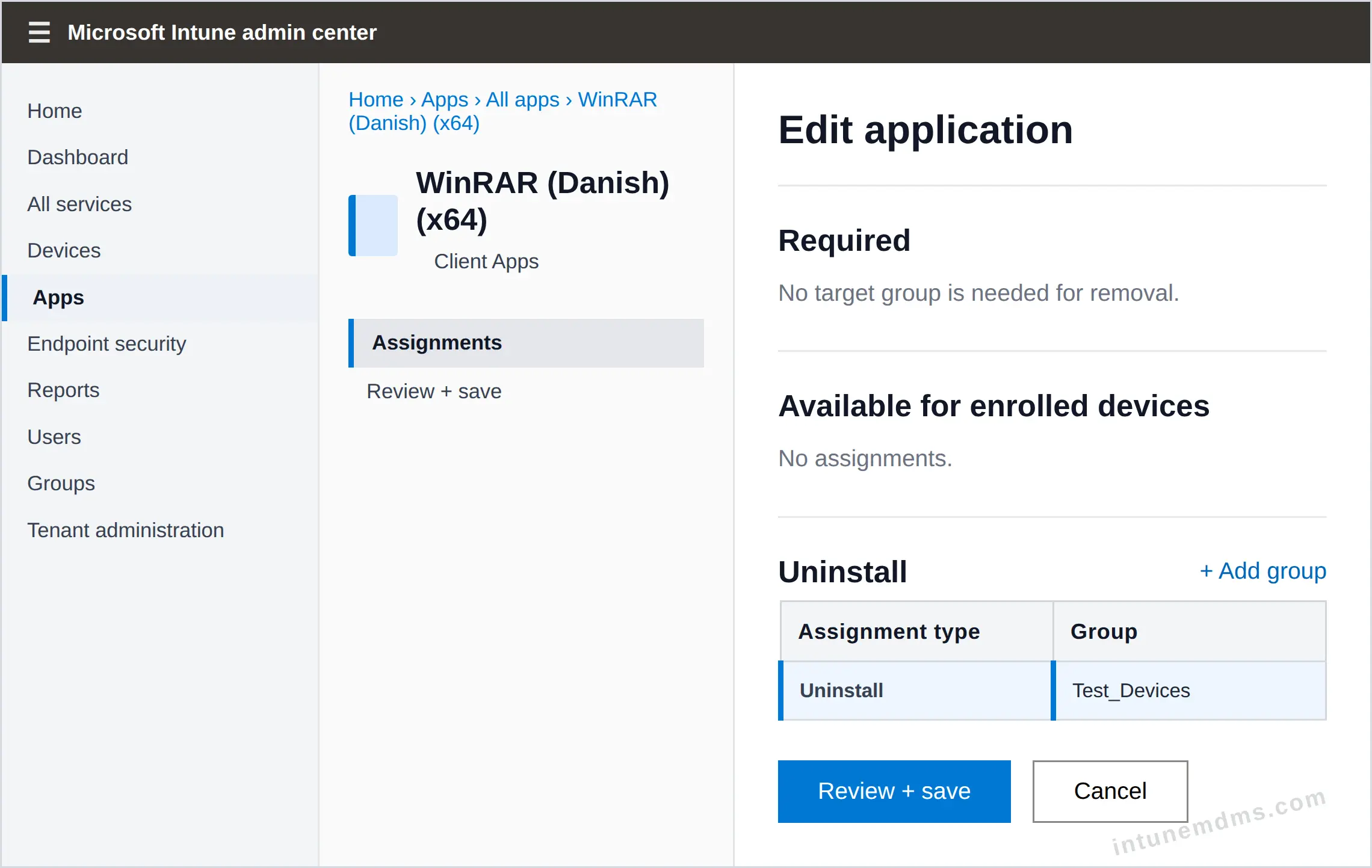
Task: Click the Group column header
Action: (x=1190, y=632)
